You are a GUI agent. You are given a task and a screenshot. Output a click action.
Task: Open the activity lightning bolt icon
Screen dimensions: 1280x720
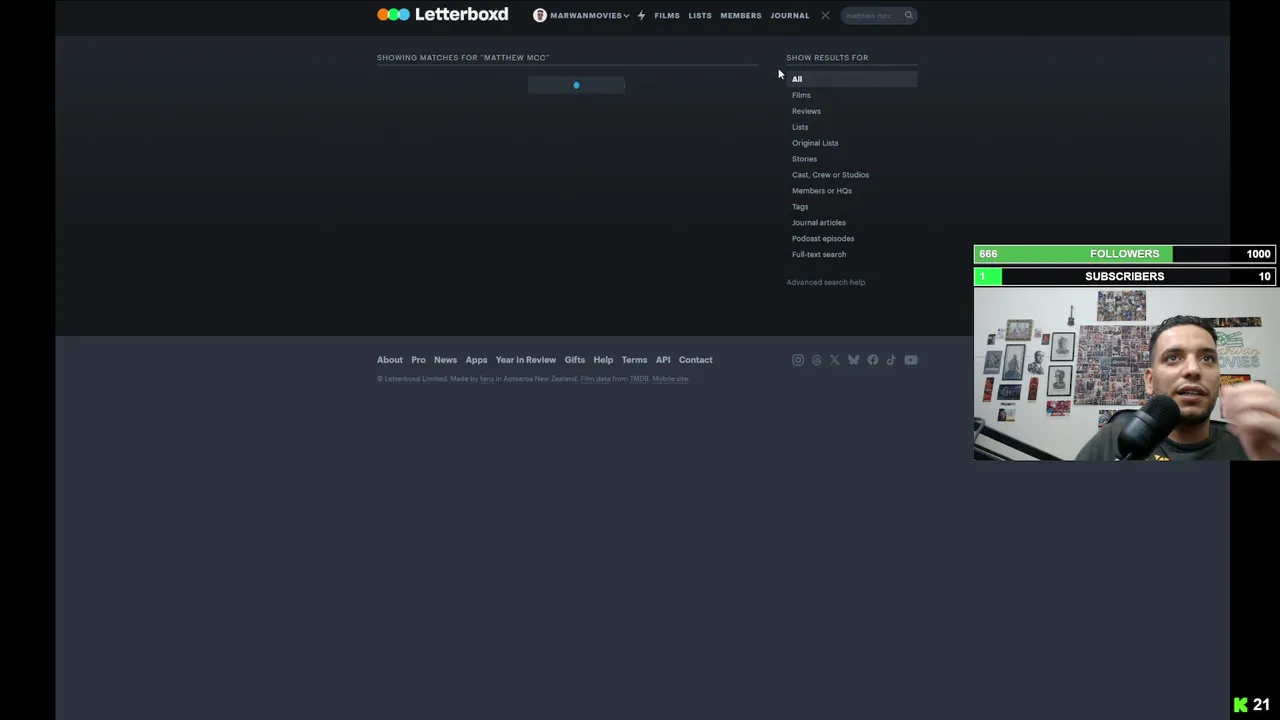[x=641, y=15]
